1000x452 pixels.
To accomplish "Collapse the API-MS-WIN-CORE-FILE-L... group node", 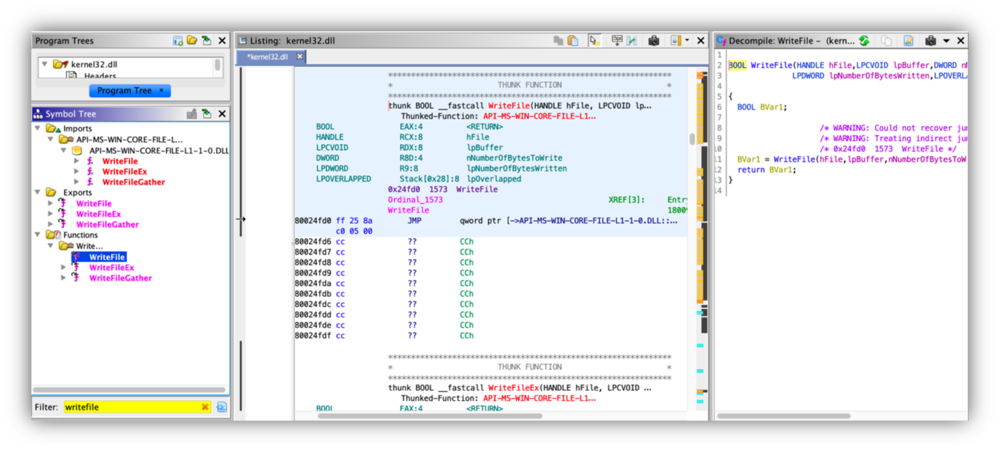I will pos(50,139).
